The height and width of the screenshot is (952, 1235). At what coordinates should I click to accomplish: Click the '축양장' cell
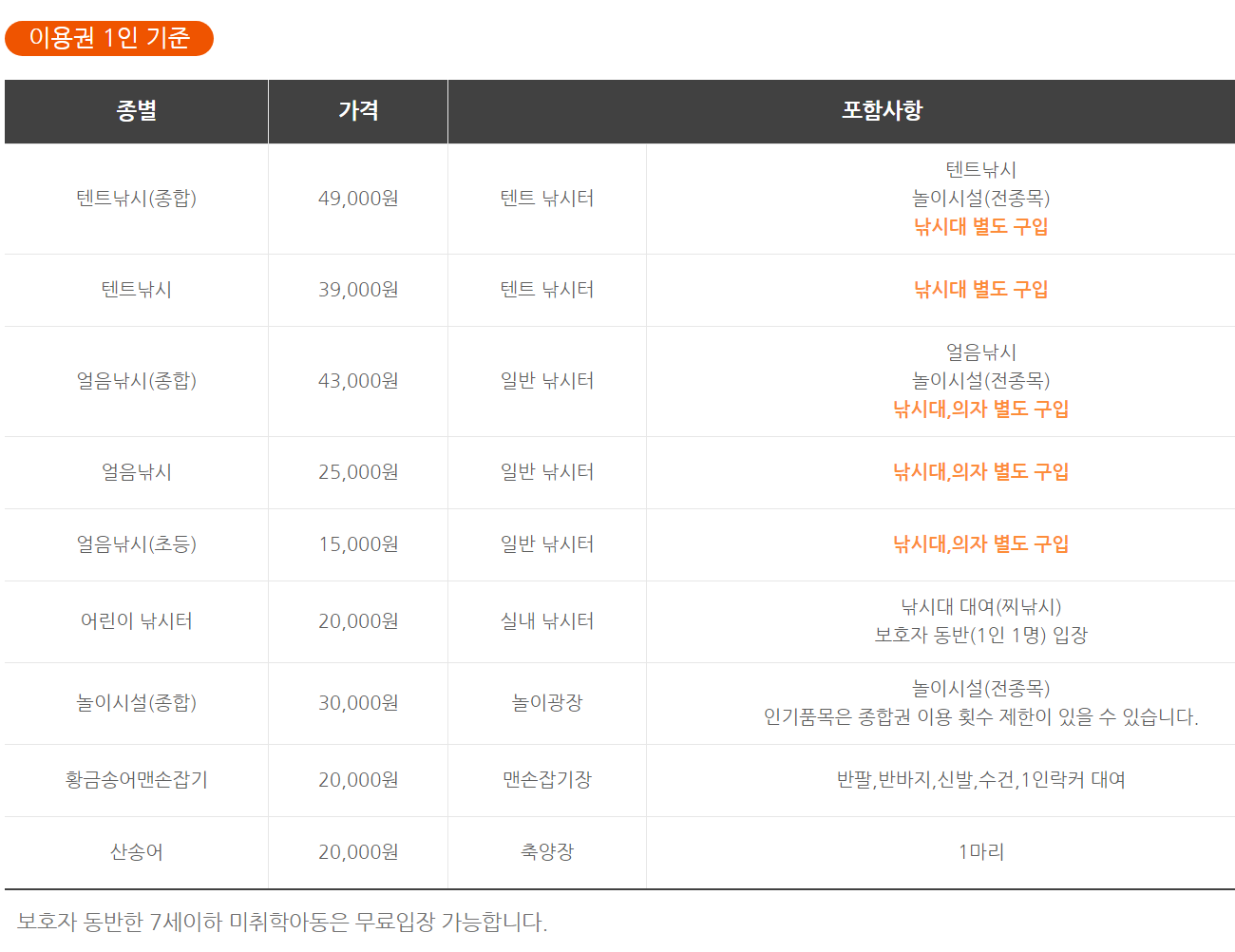click(x=547, y=852)
